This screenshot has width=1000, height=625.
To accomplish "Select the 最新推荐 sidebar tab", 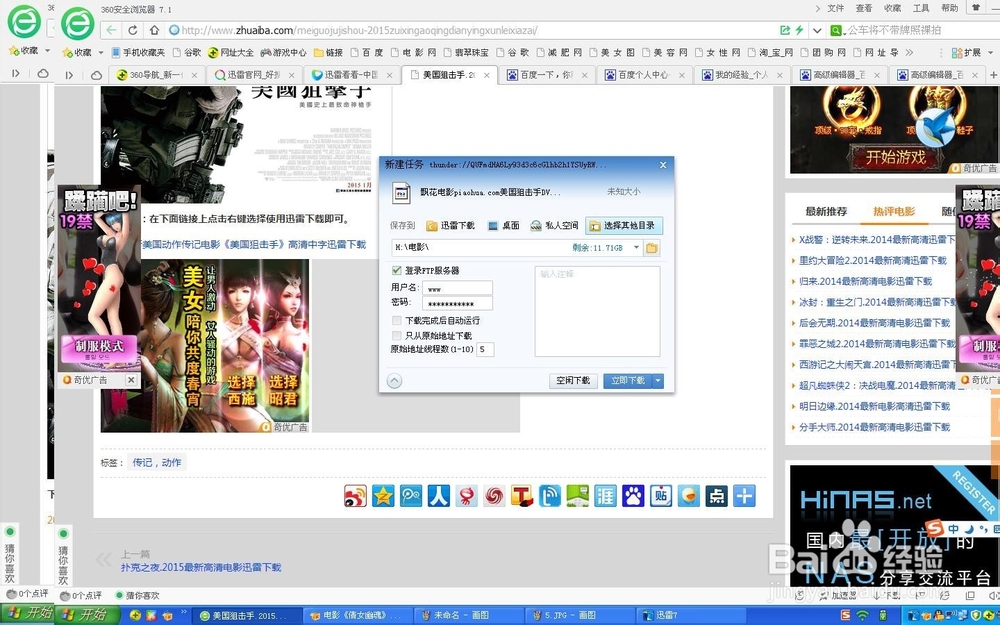I will (x=826, y=211).
